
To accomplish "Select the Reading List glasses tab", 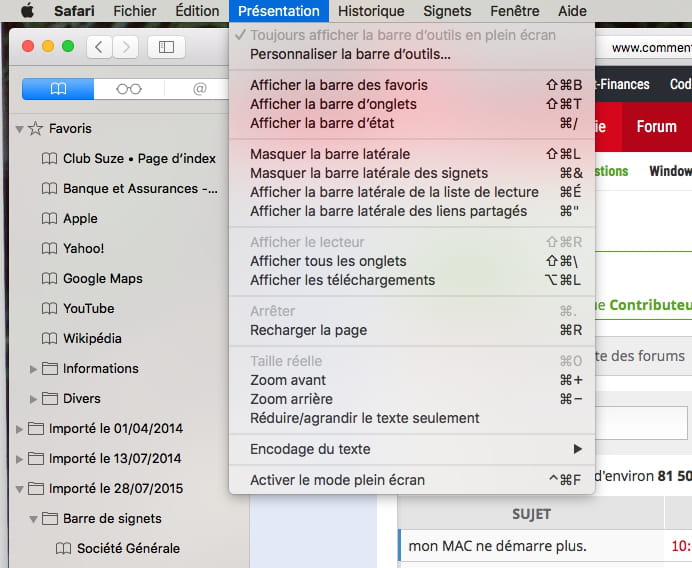I will [x=129, y=89].
